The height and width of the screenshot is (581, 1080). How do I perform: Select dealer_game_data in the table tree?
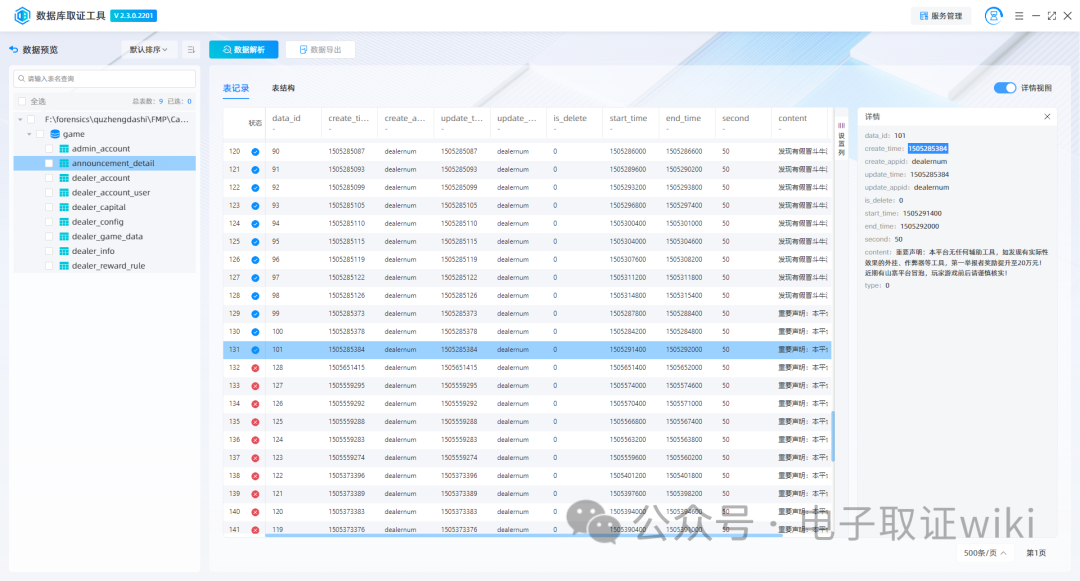click(x=107, y=236)
